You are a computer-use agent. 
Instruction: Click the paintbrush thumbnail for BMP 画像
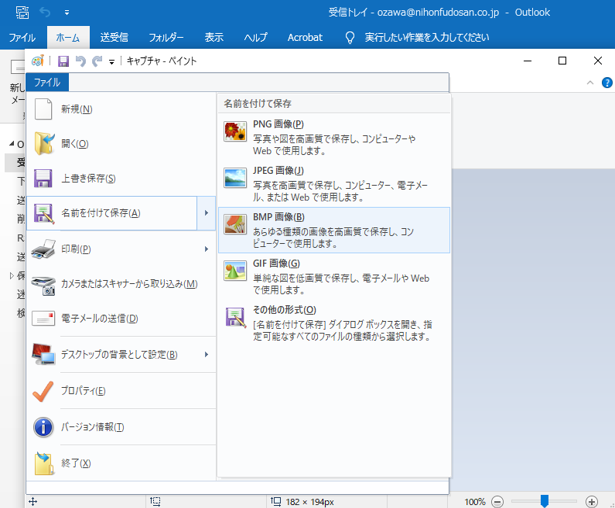click(235, 224)
